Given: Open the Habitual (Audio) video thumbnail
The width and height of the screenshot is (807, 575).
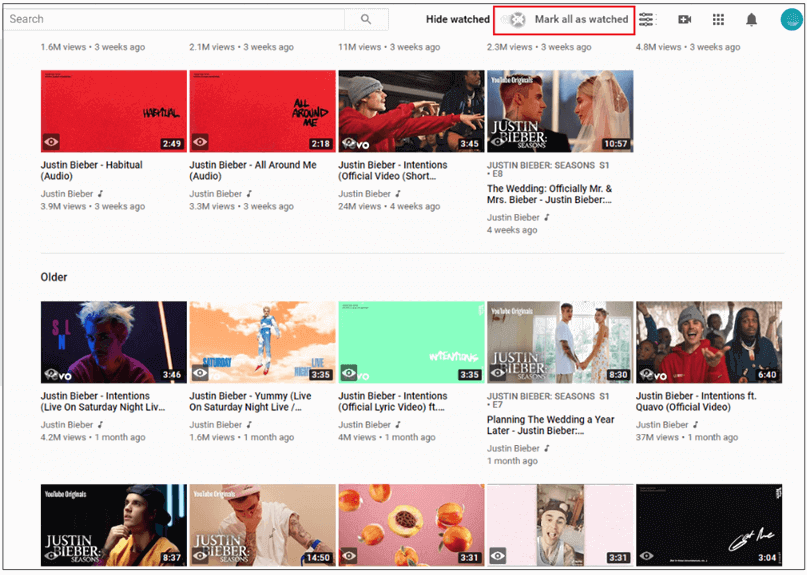Looking at the screenshot, I should pos(114,111).
